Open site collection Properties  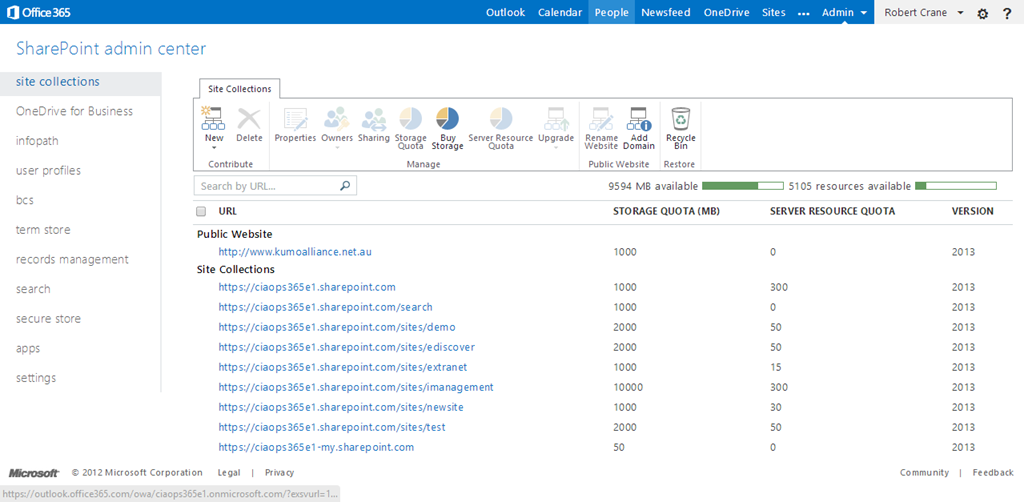coord(295,120)
